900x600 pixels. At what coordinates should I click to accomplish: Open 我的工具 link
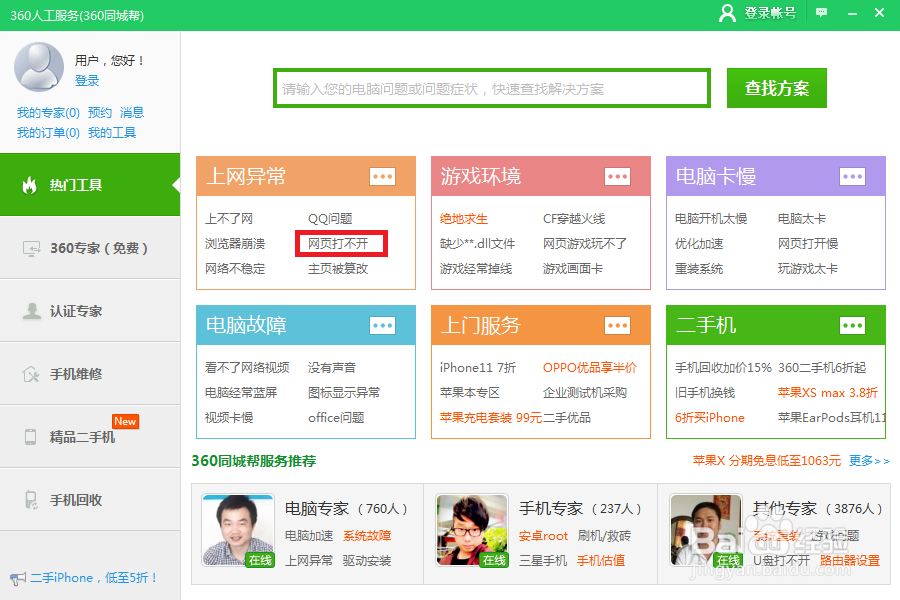click(x=112, y=133)
